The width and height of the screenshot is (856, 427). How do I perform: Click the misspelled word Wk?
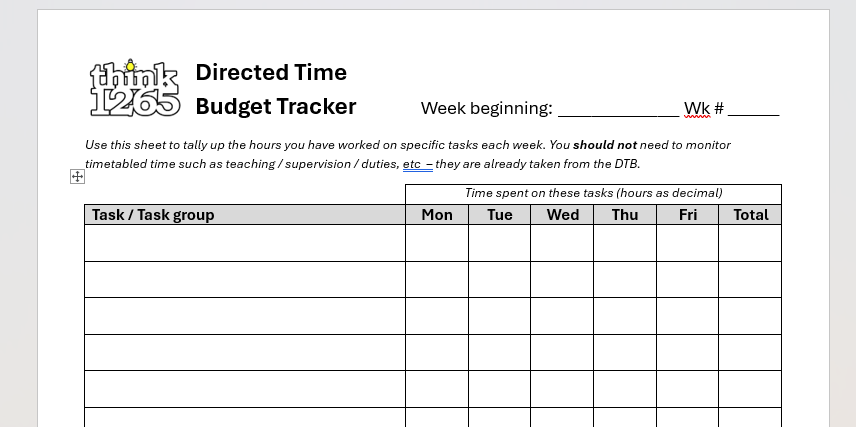(x=697, y=108)
